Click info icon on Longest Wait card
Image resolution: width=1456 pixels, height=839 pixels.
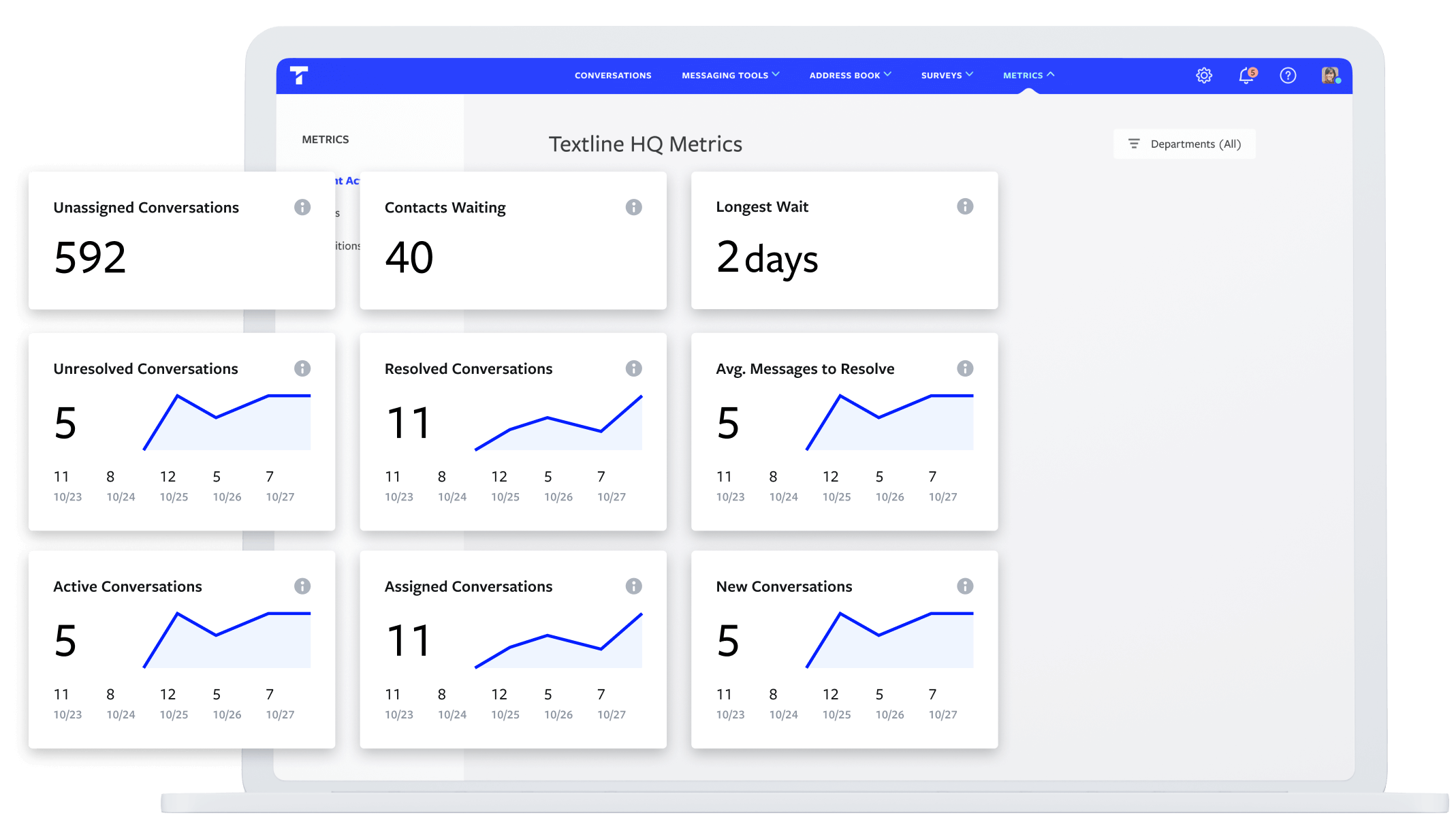click(x=965, y=206)
